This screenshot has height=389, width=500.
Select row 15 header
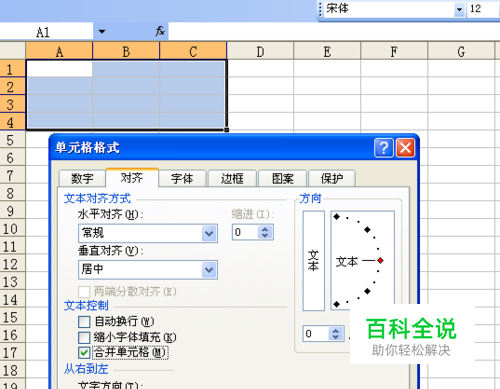[13, 317]
